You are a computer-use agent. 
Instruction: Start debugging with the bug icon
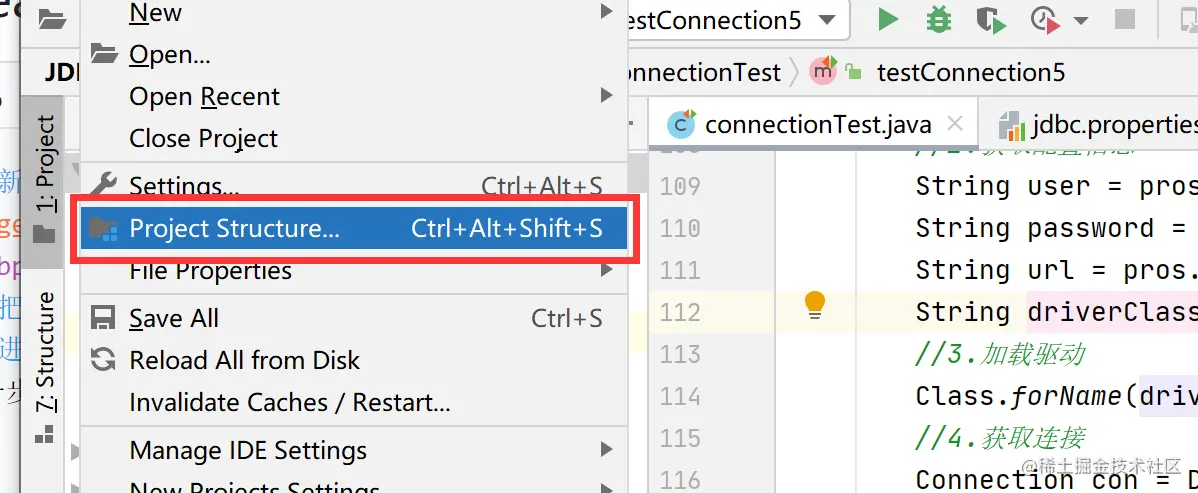pyautogui.click(x=938, y=19)
